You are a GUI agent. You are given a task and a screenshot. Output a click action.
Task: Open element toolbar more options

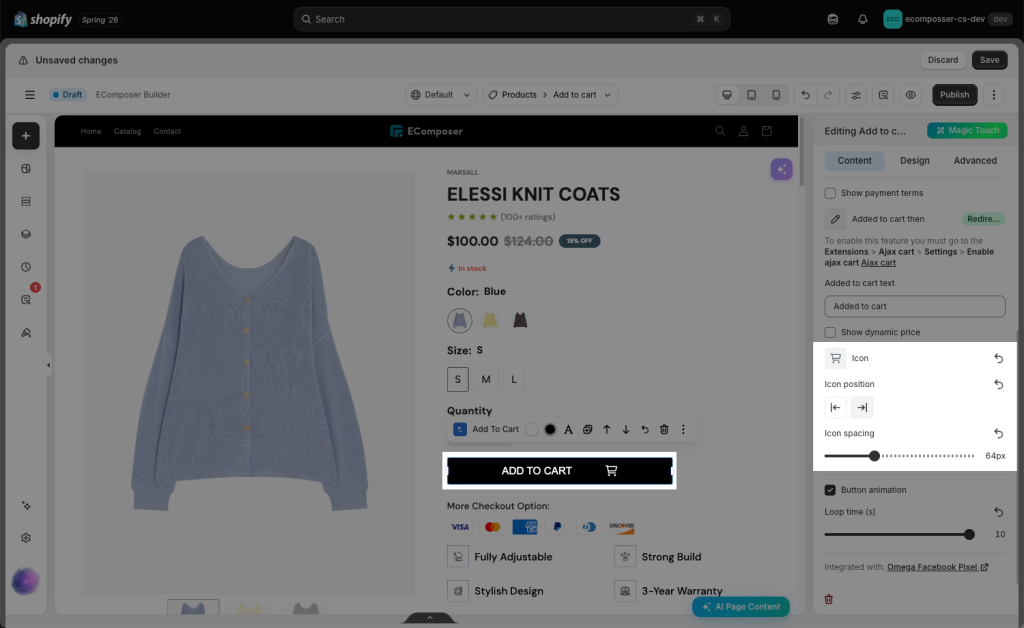(x=683, y=429)
